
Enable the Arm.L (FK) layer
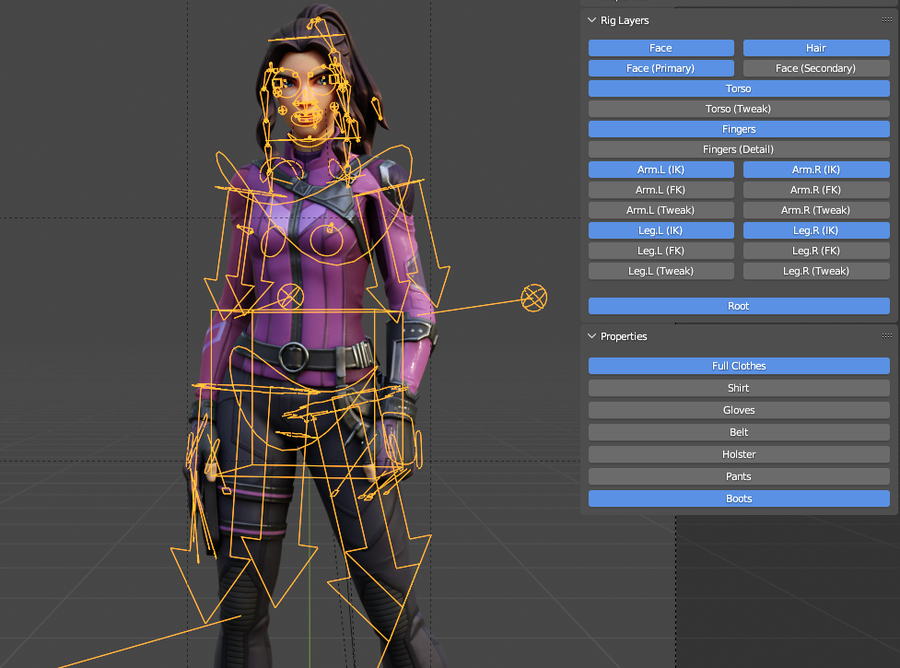[x=661, y=190]
